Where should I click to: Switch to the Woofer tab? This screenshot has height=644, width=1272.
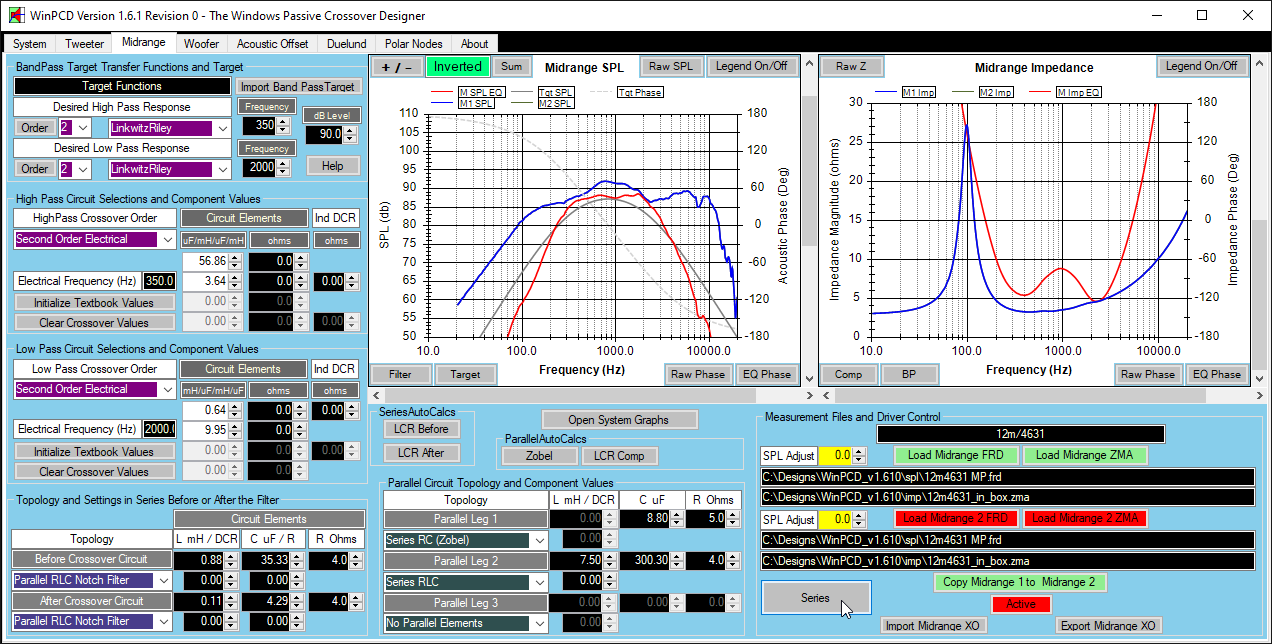tap(201, 44)
